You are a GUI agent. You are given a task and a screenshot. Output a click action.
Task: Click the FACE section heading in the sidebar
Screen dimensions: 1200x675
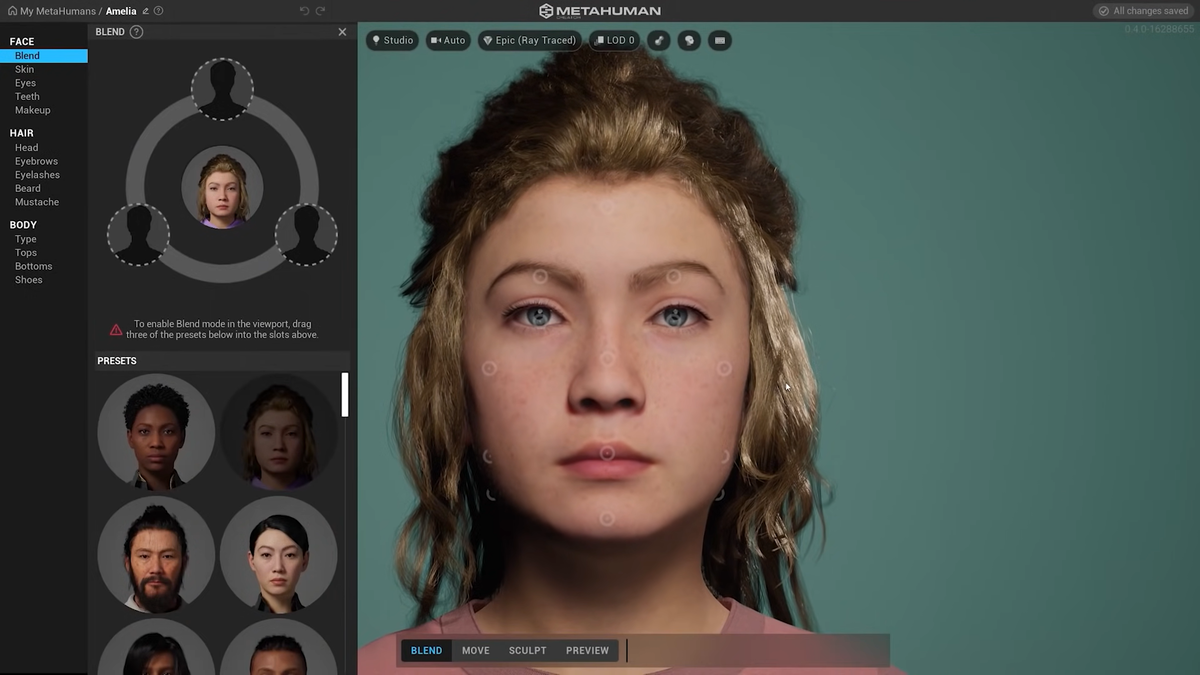pyautogui.click(x=22, y=42)
